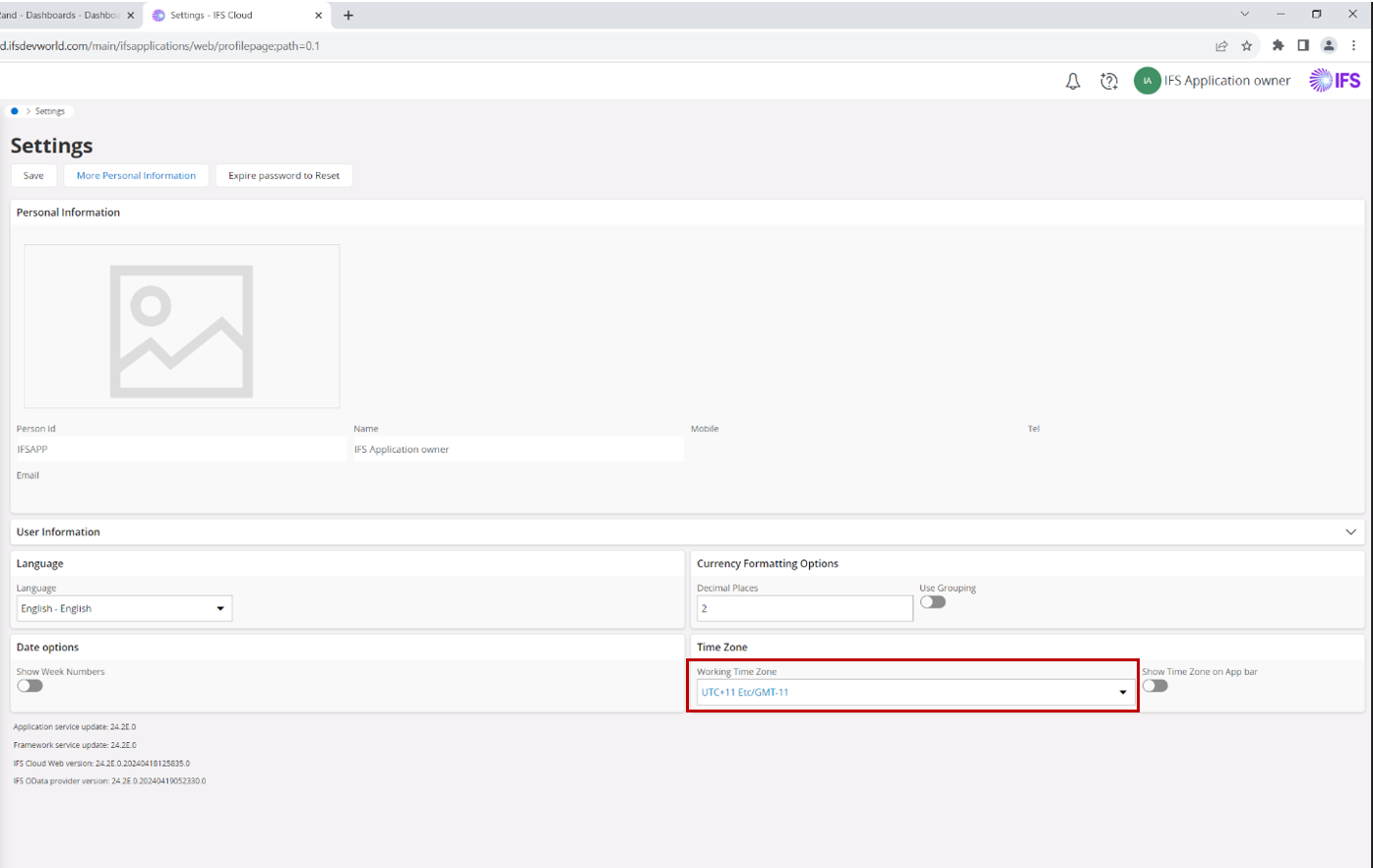Open the browser extensions puzzle icon

(x=1278, y=45)
